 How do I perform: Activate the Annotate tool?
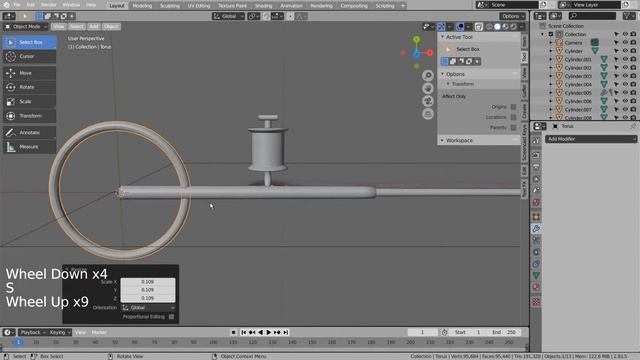pos(29,132)
